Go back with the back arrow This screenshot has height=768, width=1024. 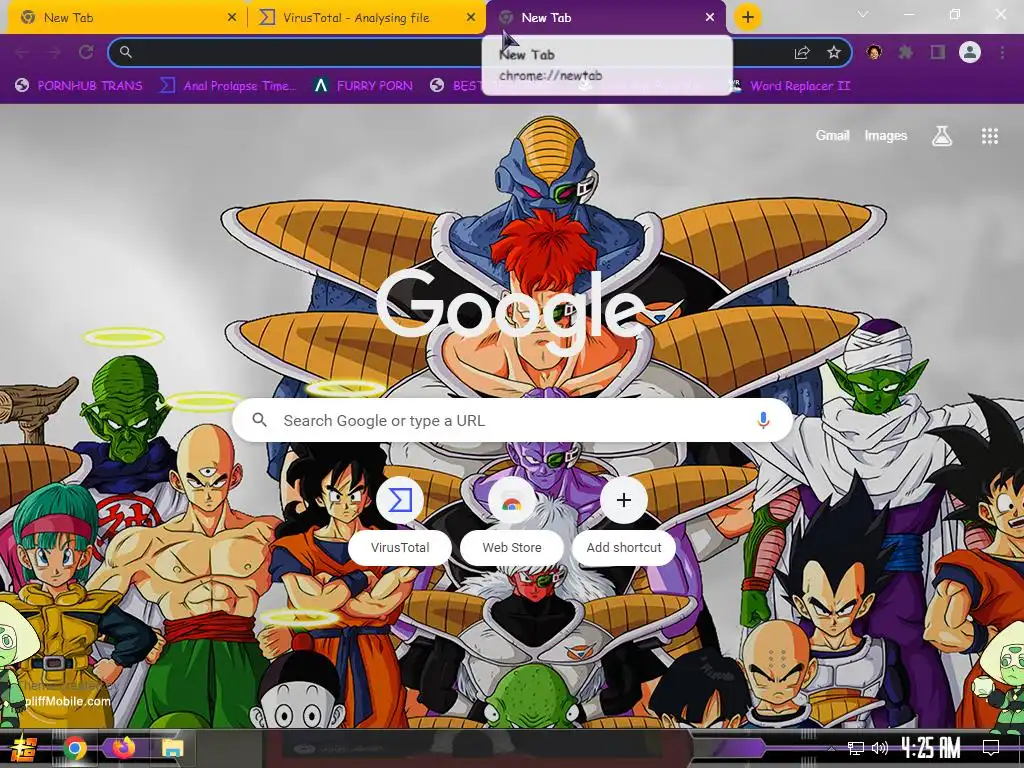(x=22, y=52)
